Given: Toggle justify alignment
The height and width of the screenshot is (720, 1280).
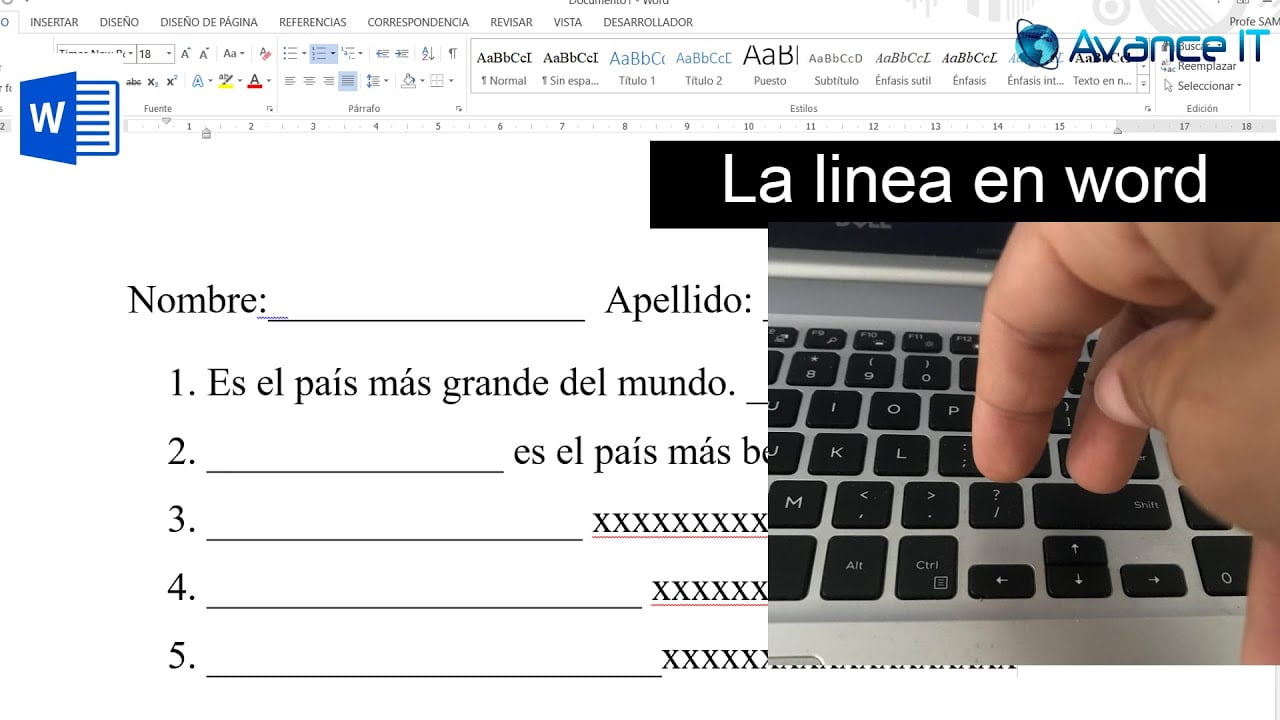Looking at the screenshot, I should [x=347, y=81].
